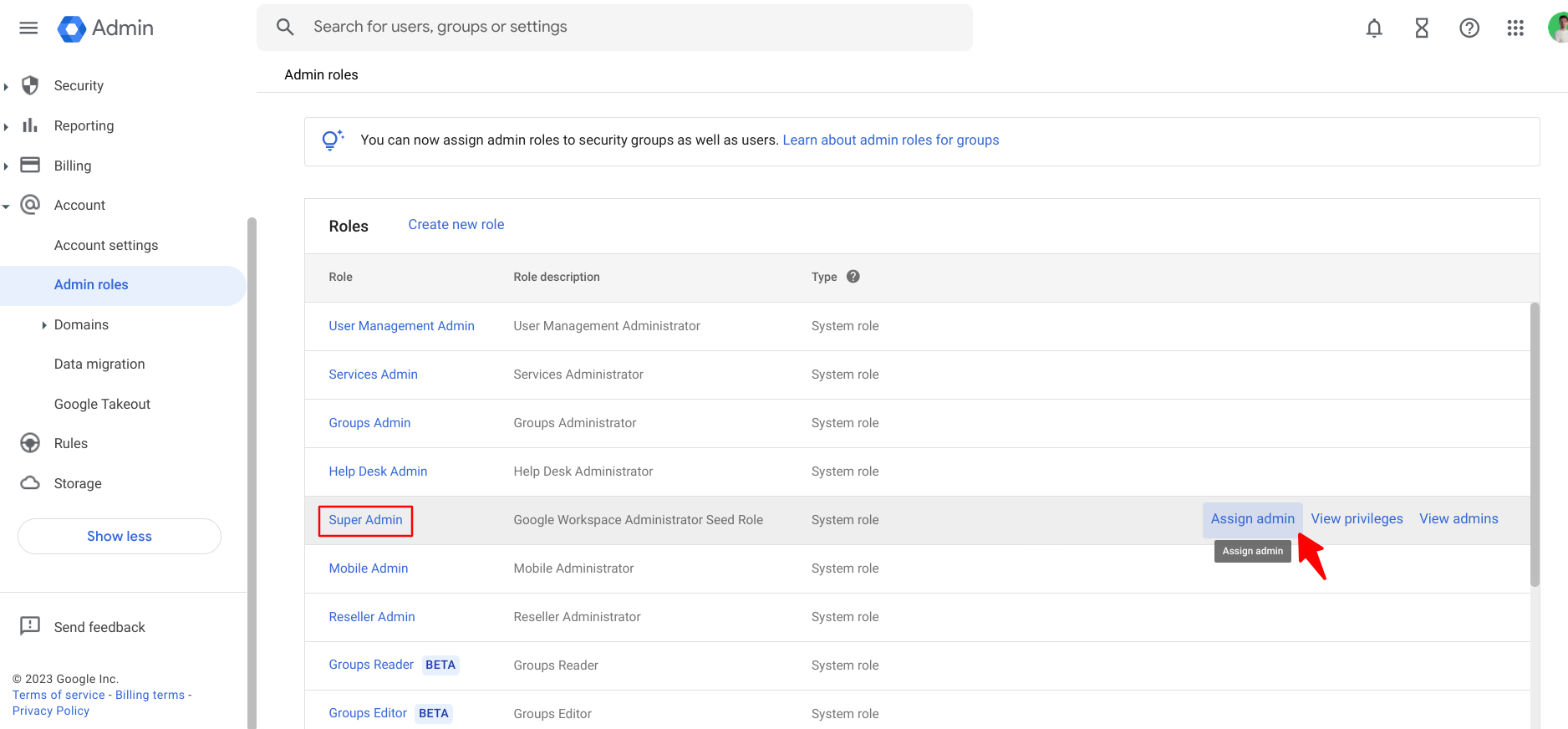This screenshot has width=1568, height=729.
Task: Open the help question mark icon
Action: (x=1469, y=28)
